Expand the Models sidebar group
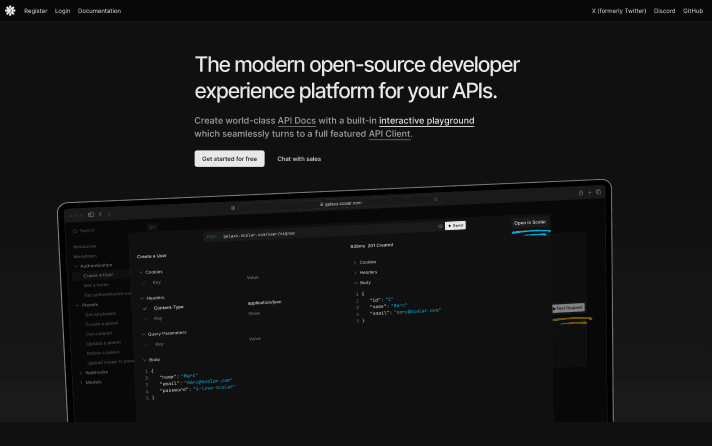This screenshot has width=712, height=446. (x=91, y=382)
